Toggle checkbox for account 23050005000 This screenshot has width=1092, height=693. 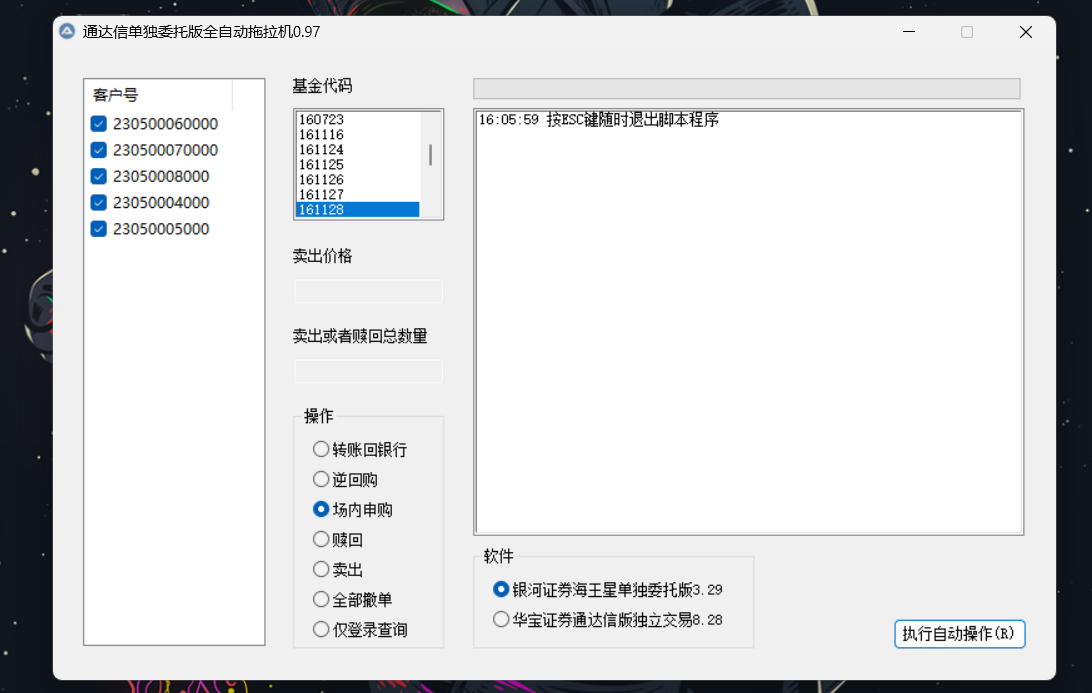pyautogui.click(x=98, y=229)
